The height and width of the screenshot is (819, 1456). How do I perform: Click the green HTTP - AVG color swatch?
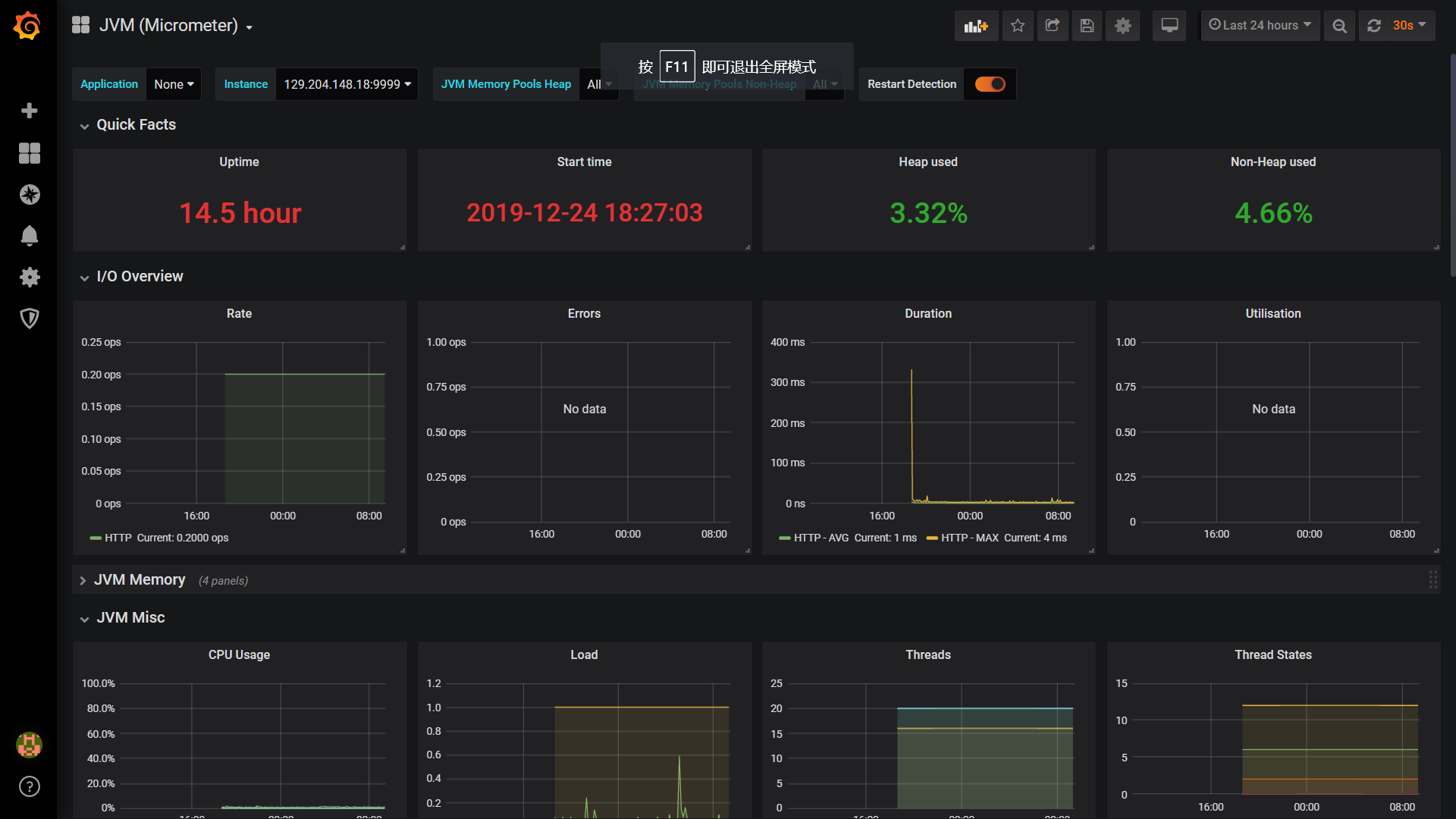785,538
